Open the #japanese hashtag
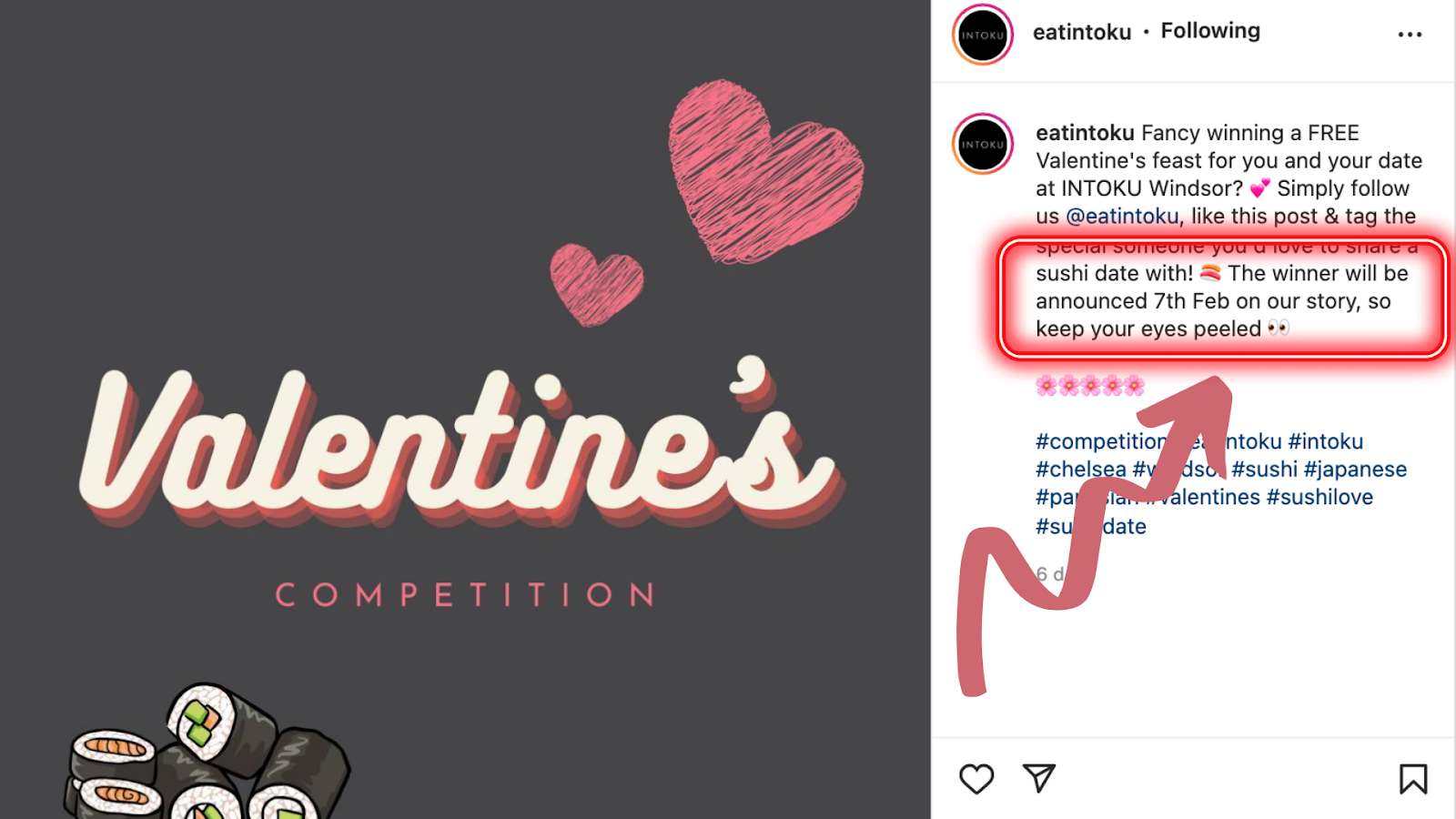Viewport: 1456px width, 819px height. coord(1355,470)
